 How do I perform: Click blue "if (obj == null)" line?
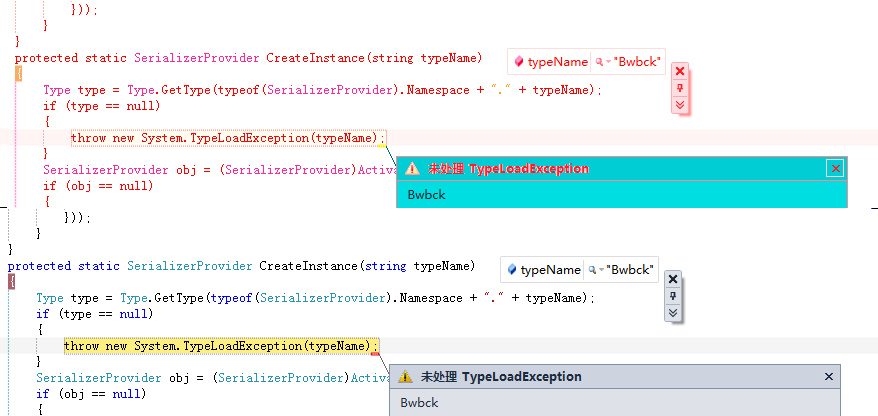pyautogui.click(x=91, y=394)
